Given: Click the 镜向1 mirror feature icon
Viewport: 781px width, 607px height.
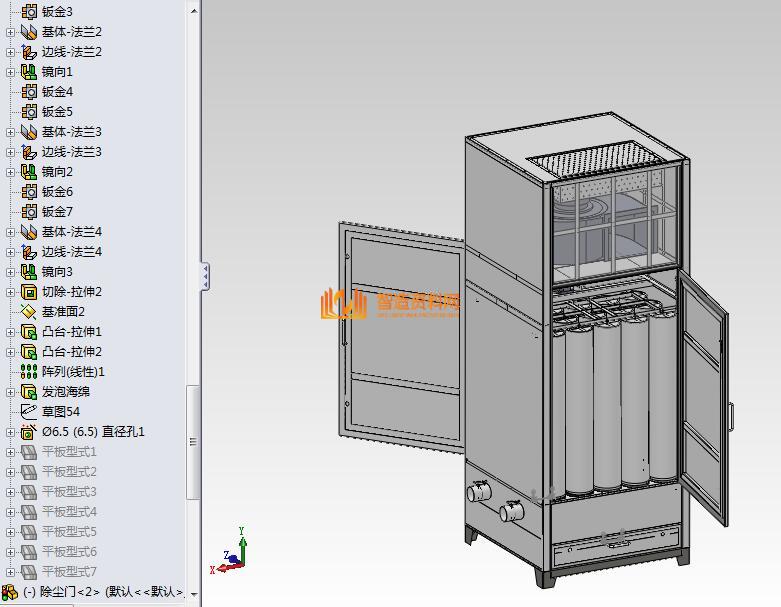Looking at the screenshot, I should [x=29, y=71].
